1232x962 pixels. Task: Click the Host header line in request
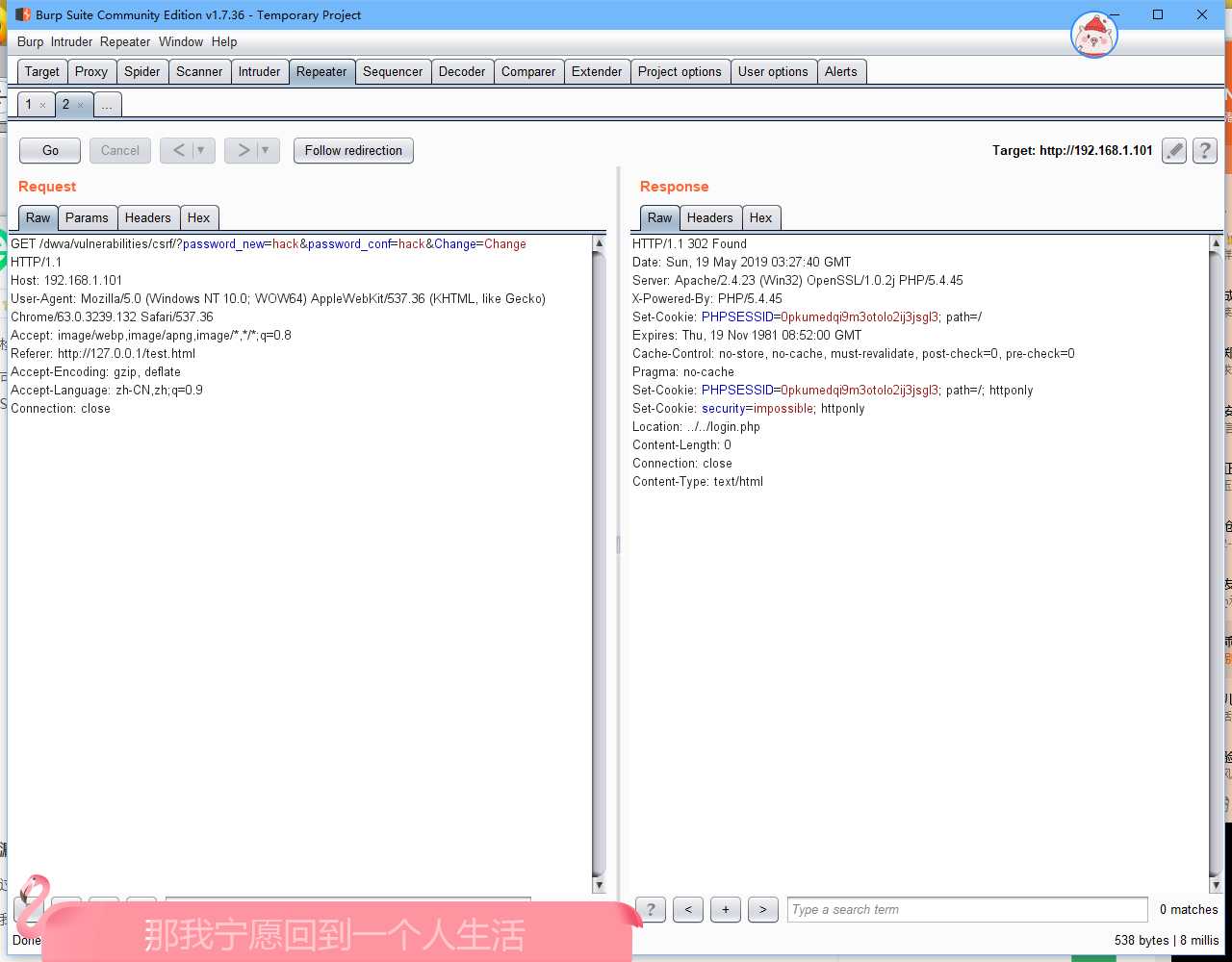pyautogui.click(x=66, y=280)
